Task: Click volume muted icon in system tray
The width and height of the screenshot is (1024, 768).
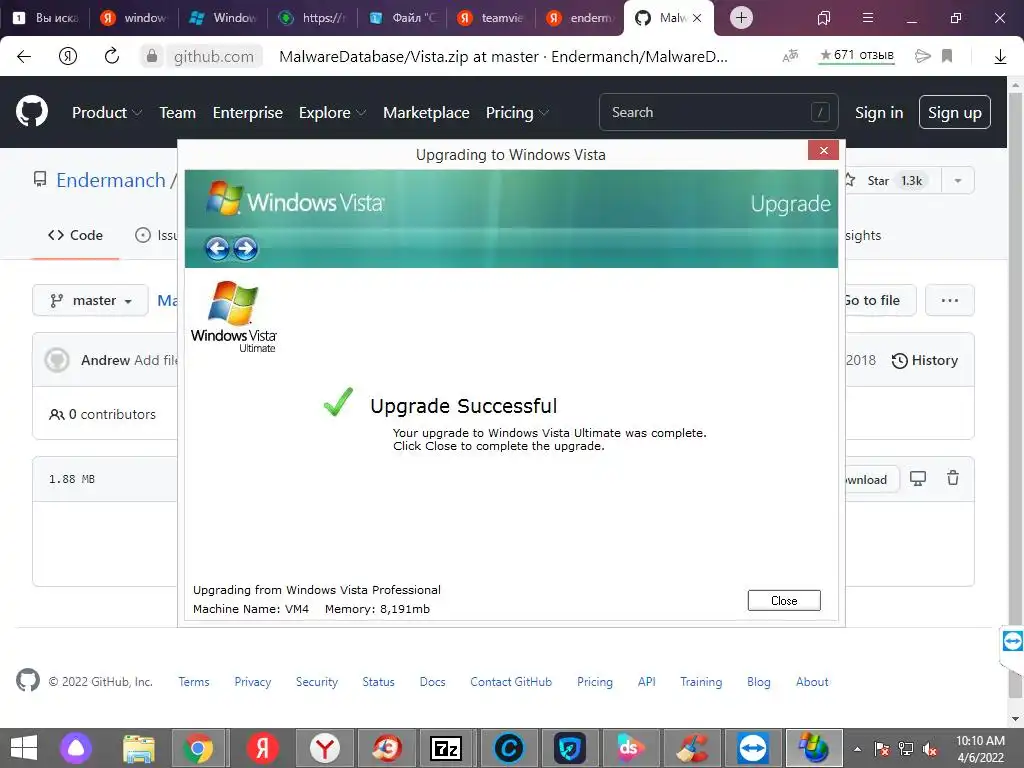Action: (x=930, y=749)
